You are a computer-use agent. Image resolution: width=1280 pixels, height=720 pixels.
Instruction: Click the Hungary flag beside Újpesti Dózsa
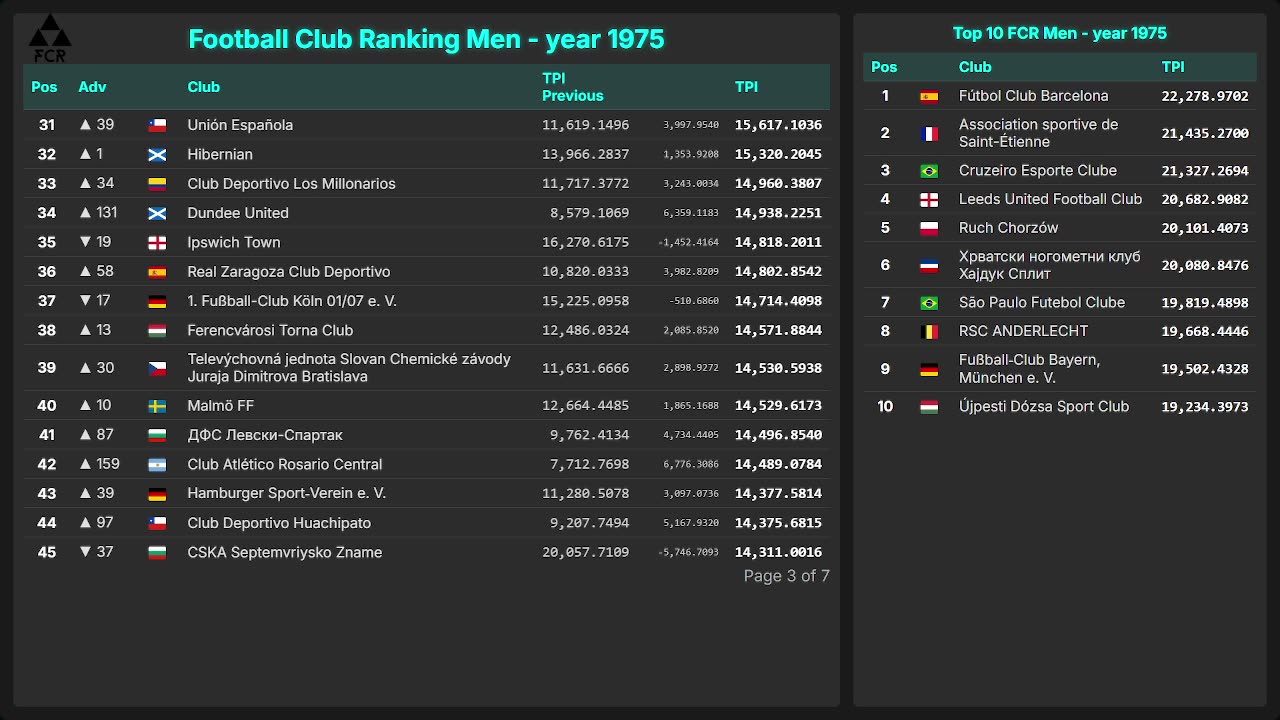(x=929, y=407)
